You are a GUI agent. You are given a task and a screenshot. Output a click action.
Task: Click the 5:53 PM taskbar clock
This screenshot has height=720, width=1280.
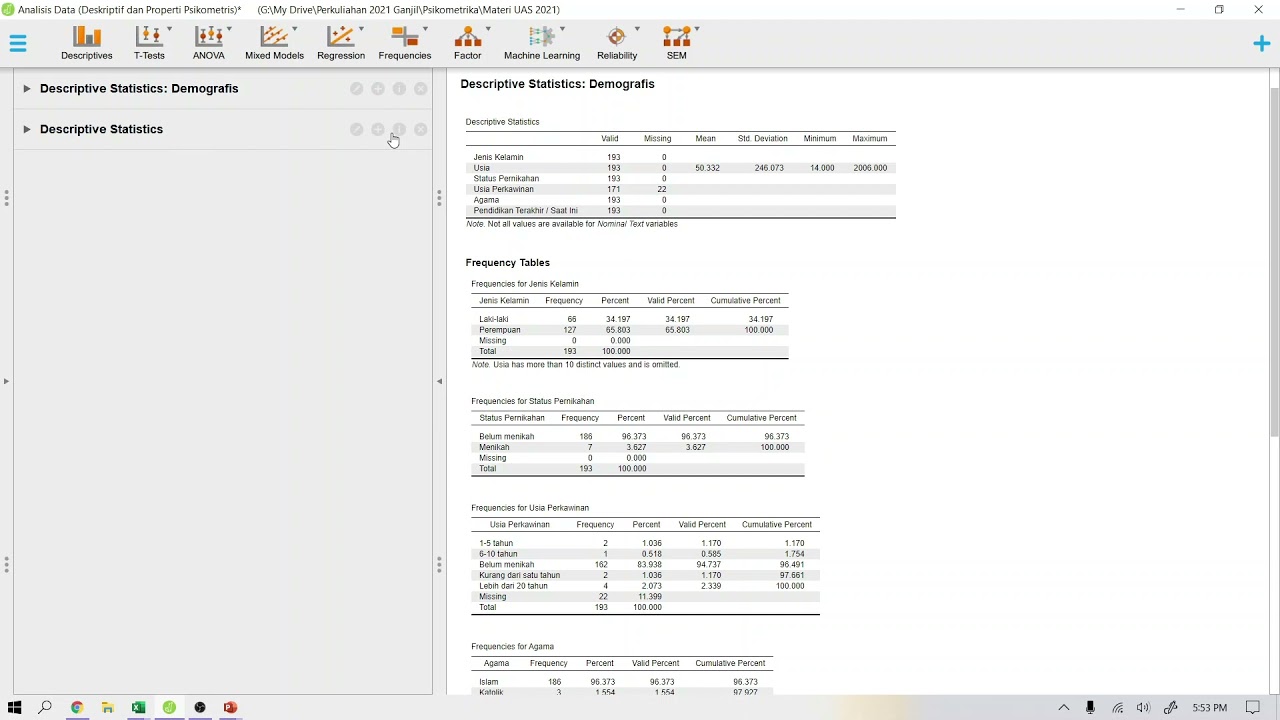1209,708
